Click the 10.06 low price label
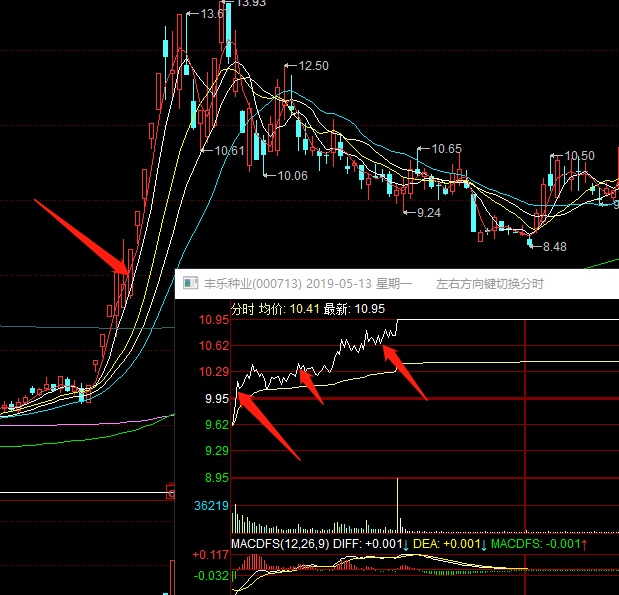Viewport: 619px width, 595px height. [x=293, y=176]
